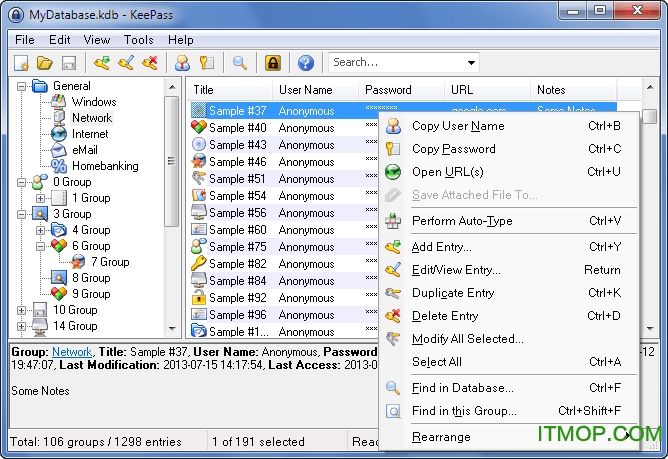
Task: Sort entries by the Title column header
Action: tap(230, 89)
